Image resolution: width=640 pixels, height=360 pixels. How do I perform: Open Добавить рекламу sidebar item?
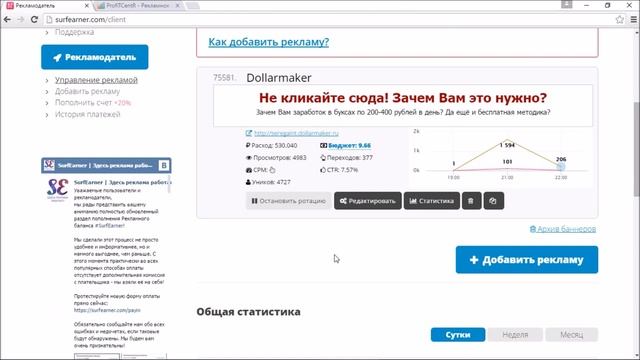pyautogui.click(x=87, y=91)
